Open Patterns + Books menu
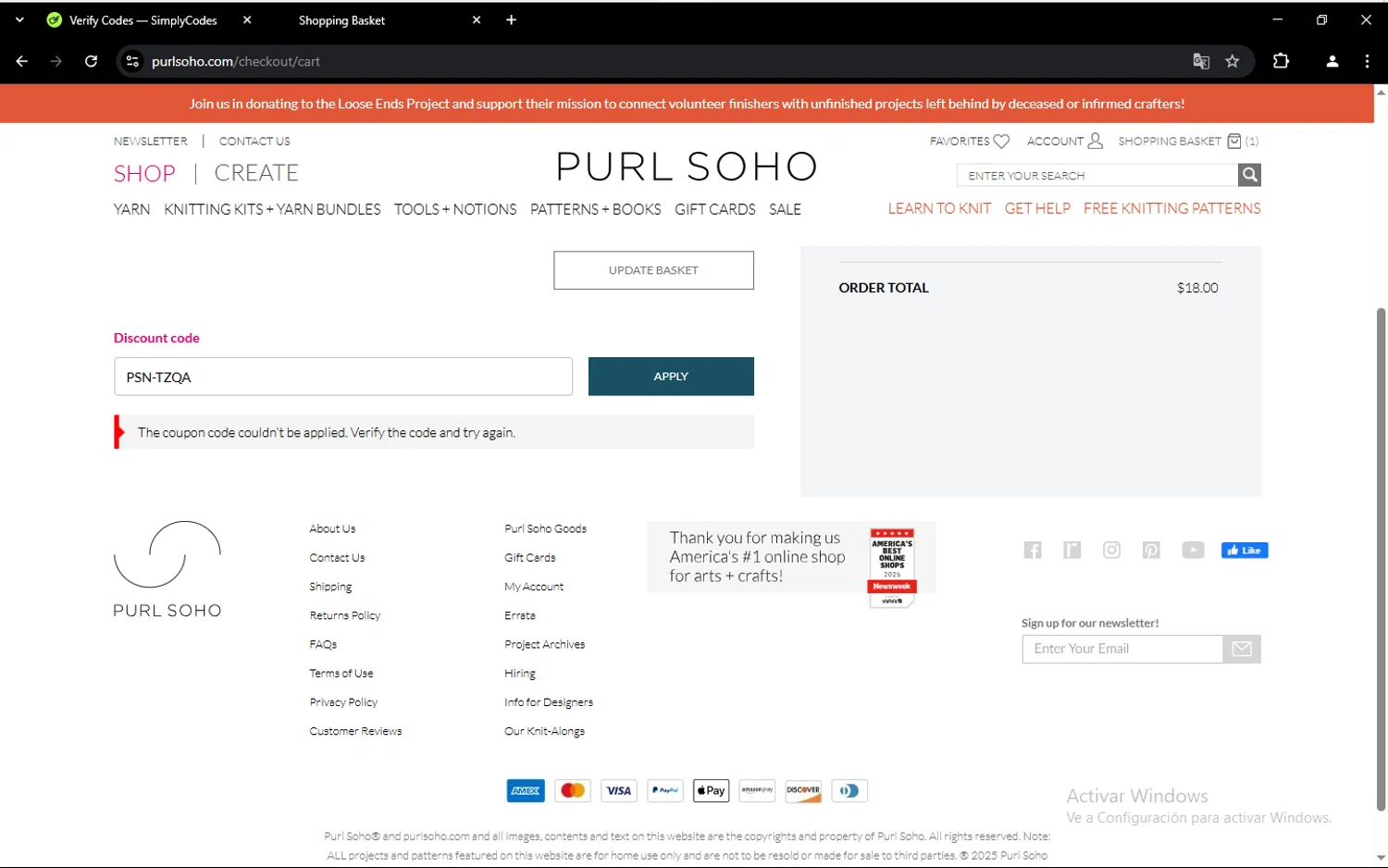This screenshot has height=868, width=1388. (x=596, y=209)
